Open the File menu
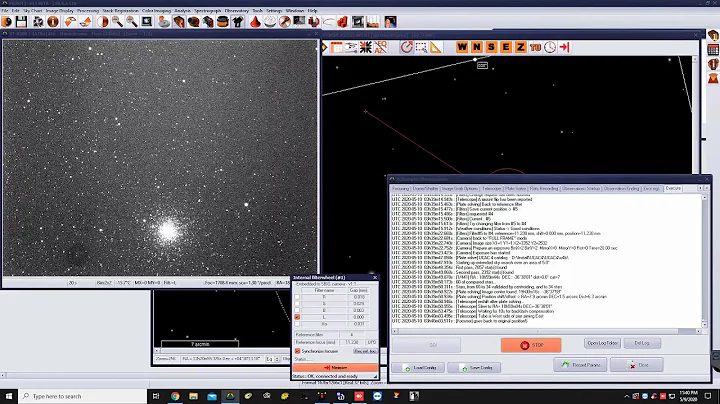 tap(5, 11)
